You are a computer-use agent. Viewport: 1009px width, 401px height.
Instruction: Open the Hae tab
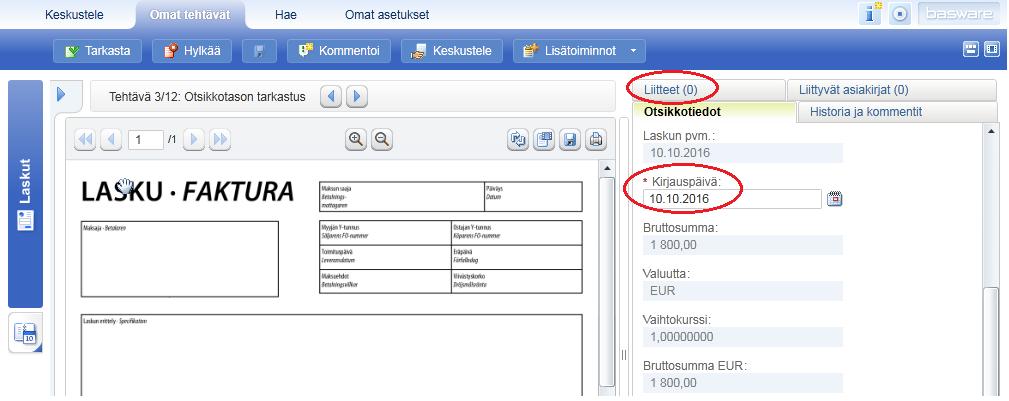(286, 15)
